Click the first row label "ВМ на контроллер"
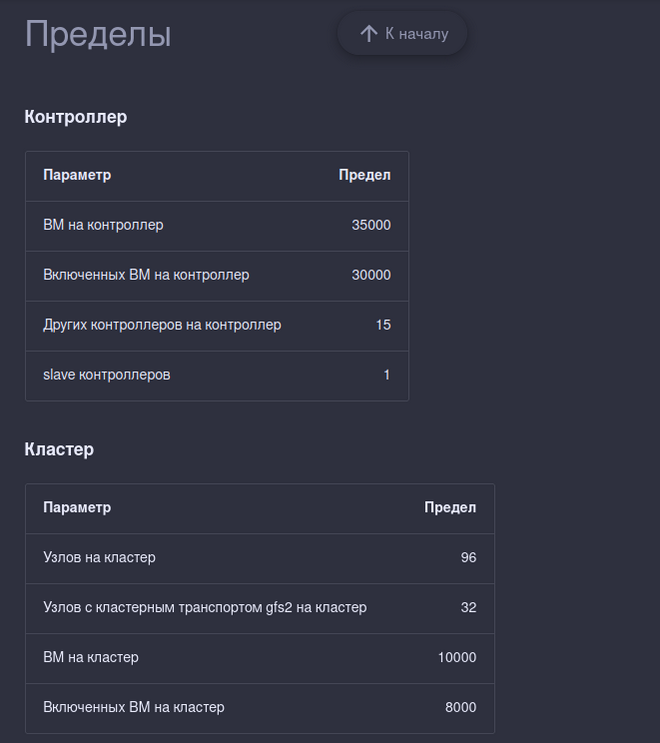Viewport: 660px width, 743px height. point(103,225)
